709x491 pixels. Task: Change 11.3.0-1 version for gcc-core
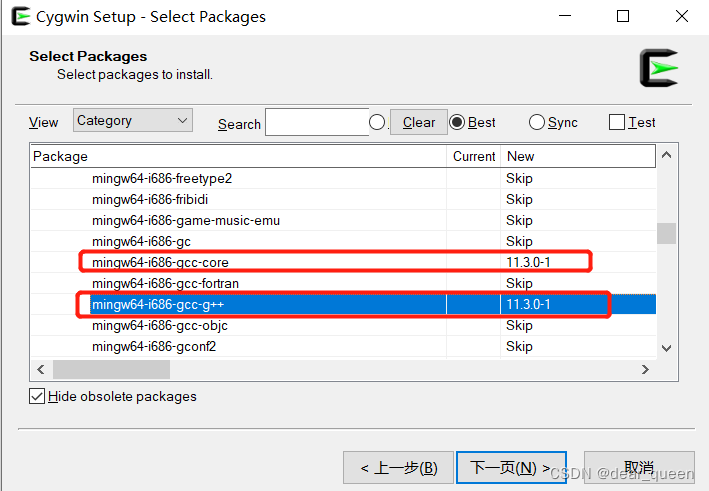click(528, 262)
